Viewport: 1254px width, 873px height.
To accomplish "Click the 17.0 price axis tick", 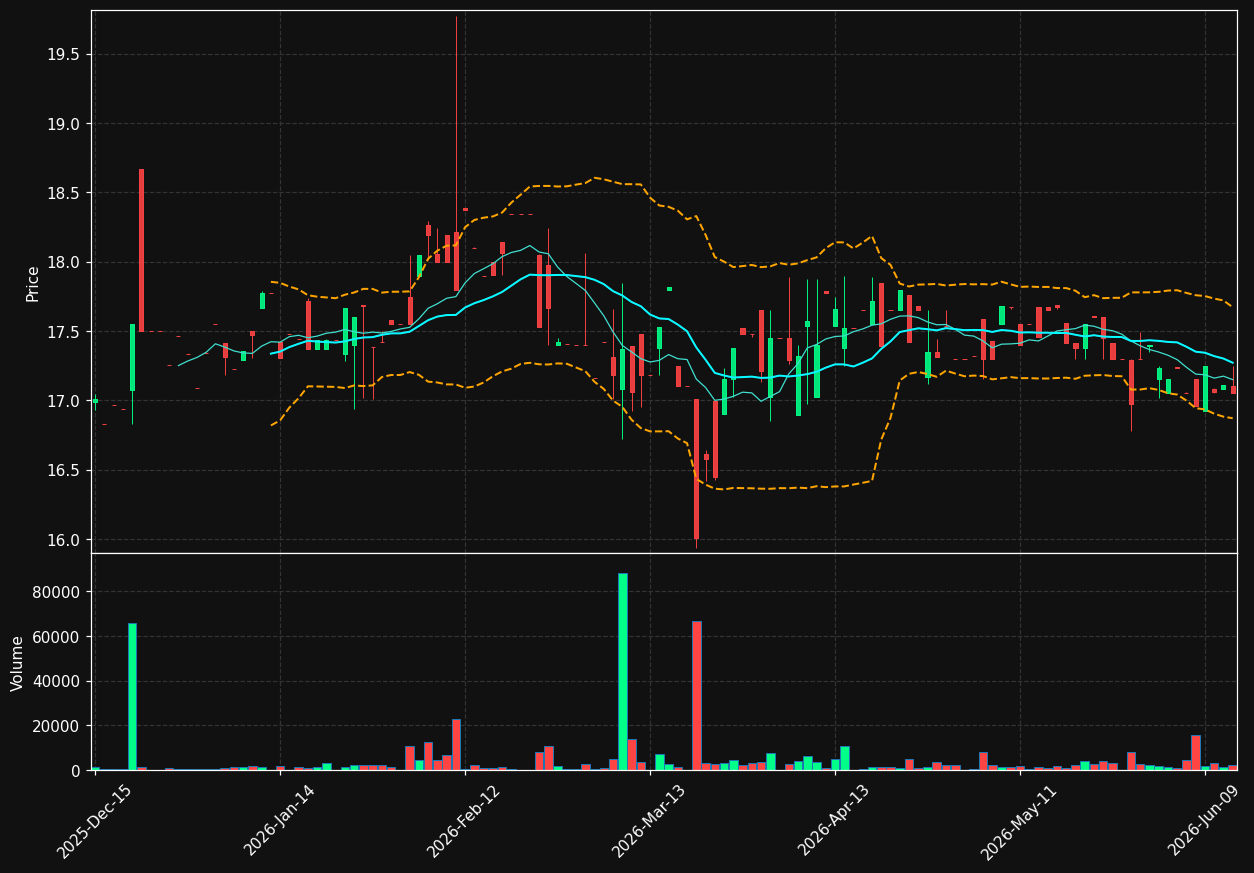I will (63, 401).
